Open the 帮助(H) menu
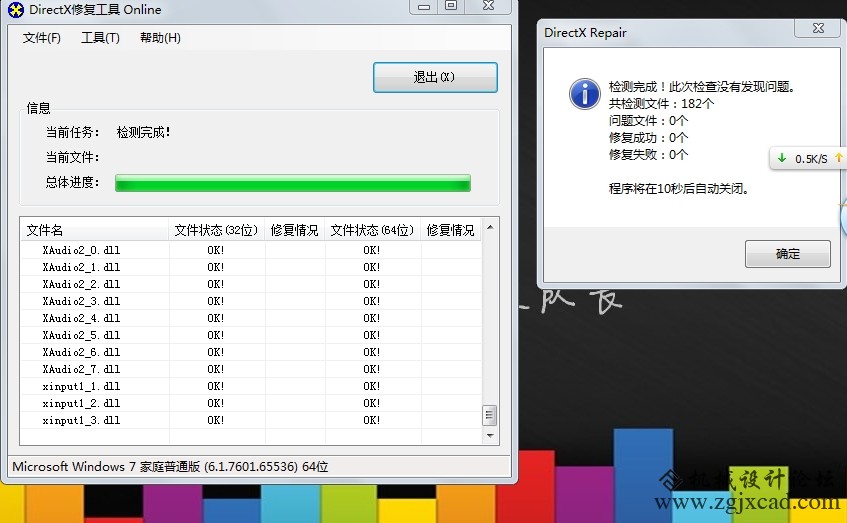The image size is (847, 523). (x=160, y=38)
